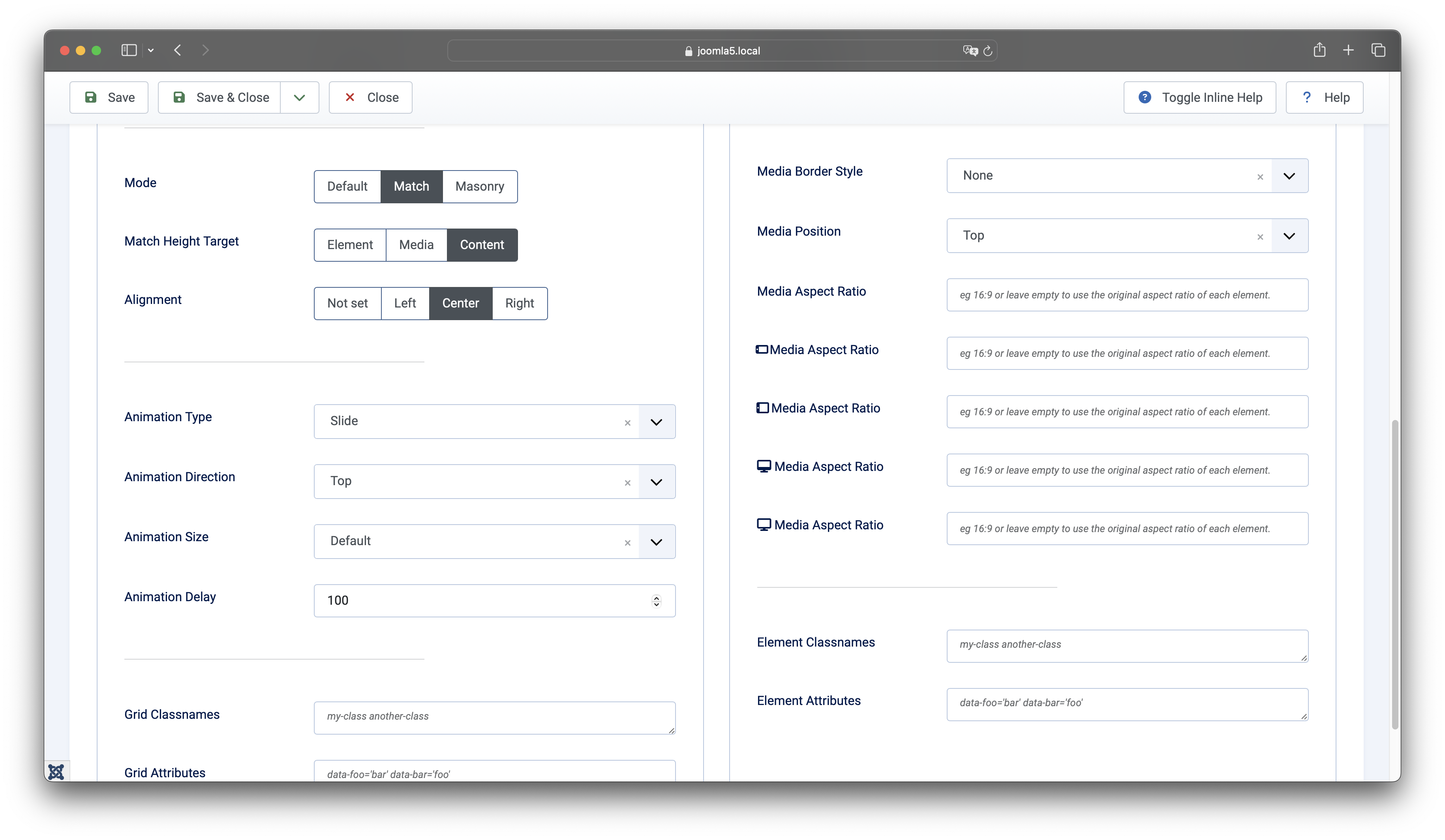This screenshot has height=840, width=1445.
Task: Set Match Height Target to Media
Action: [x=416, y=245]
